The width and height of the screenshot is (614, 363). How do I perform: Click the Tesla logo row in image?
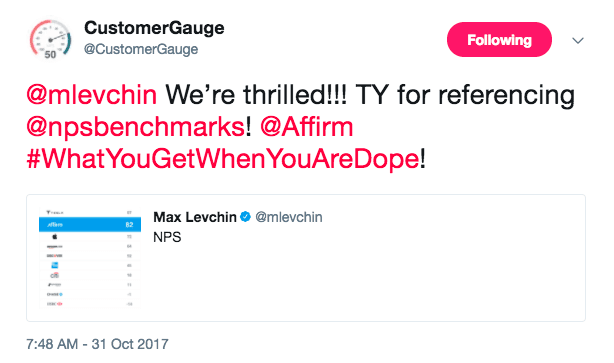tap(90, 212)
